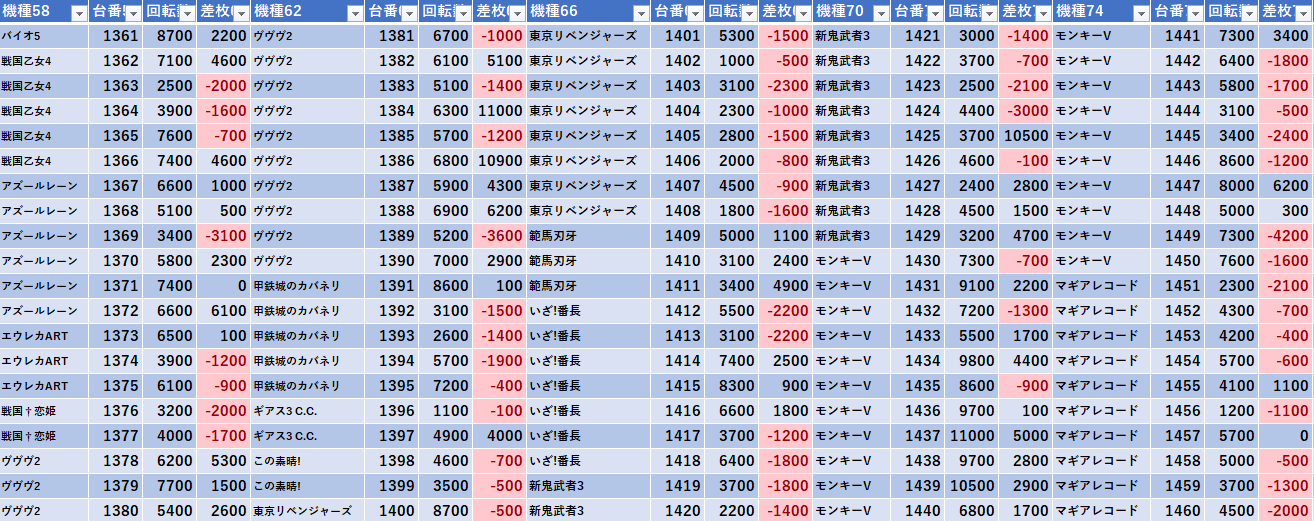Screen dimensions: 1314x521
Task: Open the 機種74 column filter dropdown
Action: [x=1139, y=13]
